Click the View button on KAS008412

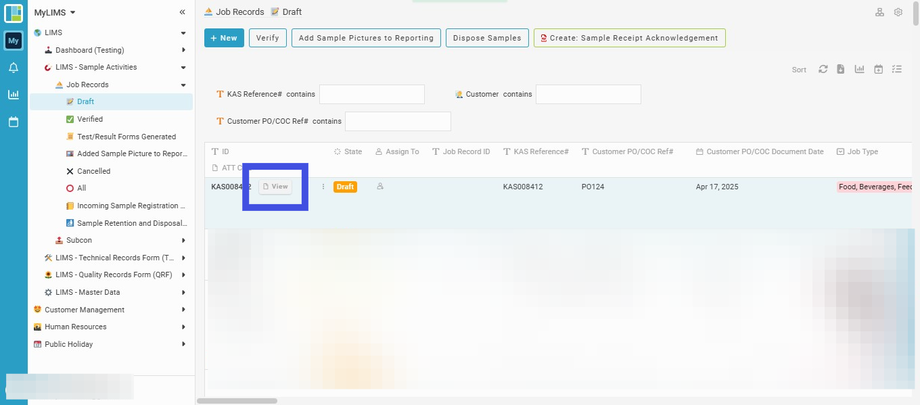pyautogui.click(x=275, y=187)
